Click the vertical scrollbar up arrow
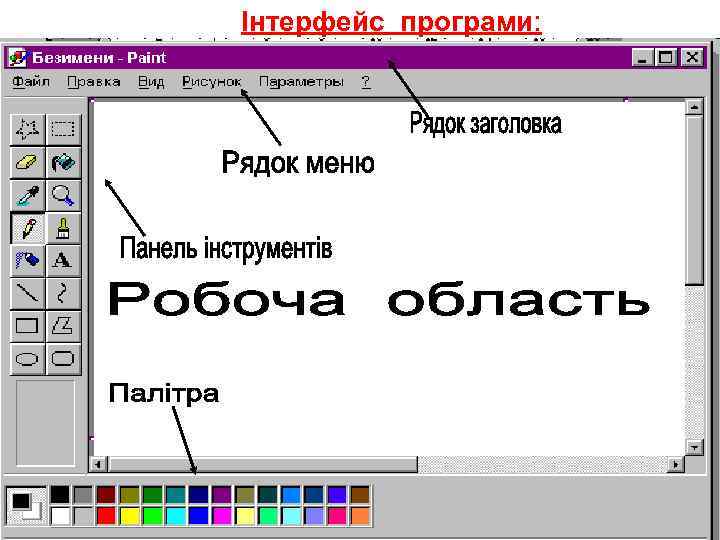Viewport: 720px width, 540px height. 694,107
